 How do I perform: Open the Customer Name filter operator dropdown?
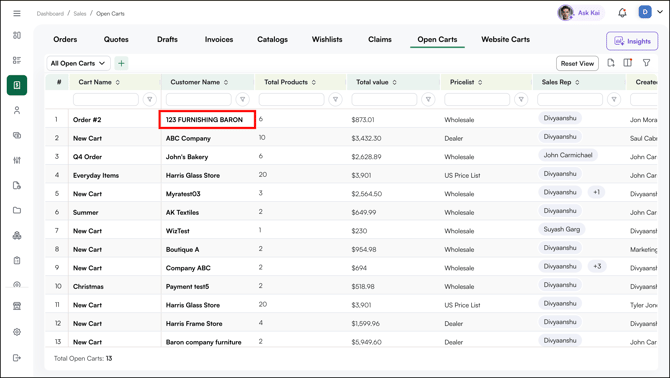click(242, 100)
